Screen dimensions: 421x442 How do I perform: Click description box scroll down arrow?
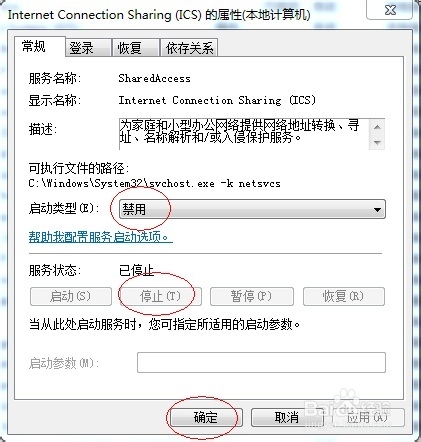(x=377, y=142)
